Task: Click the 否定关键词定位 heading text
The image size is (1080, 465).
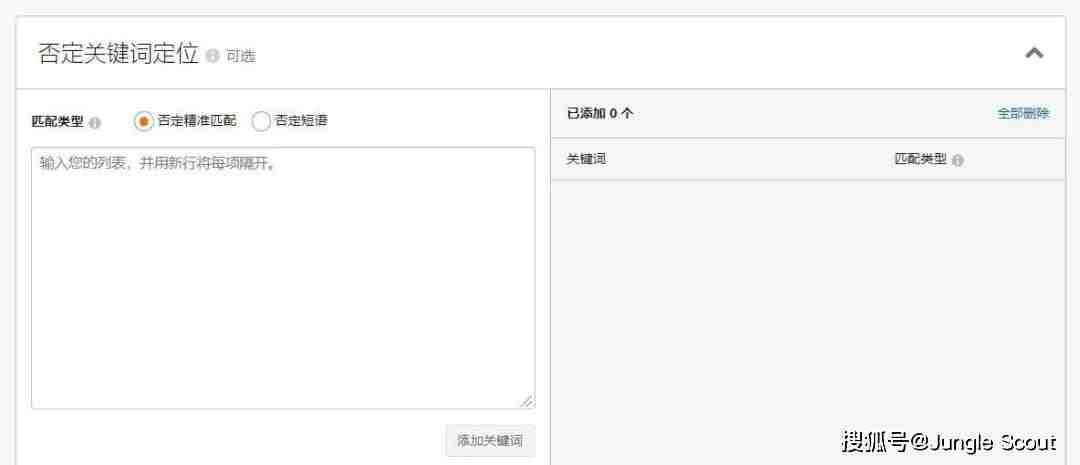Action: 118,54
